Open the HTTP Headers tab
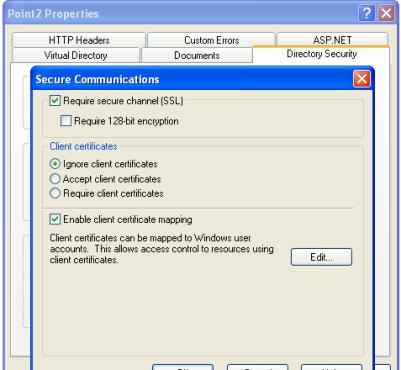Image resolution: width=401 pixels, height=370 pixels. pos(79,40)
